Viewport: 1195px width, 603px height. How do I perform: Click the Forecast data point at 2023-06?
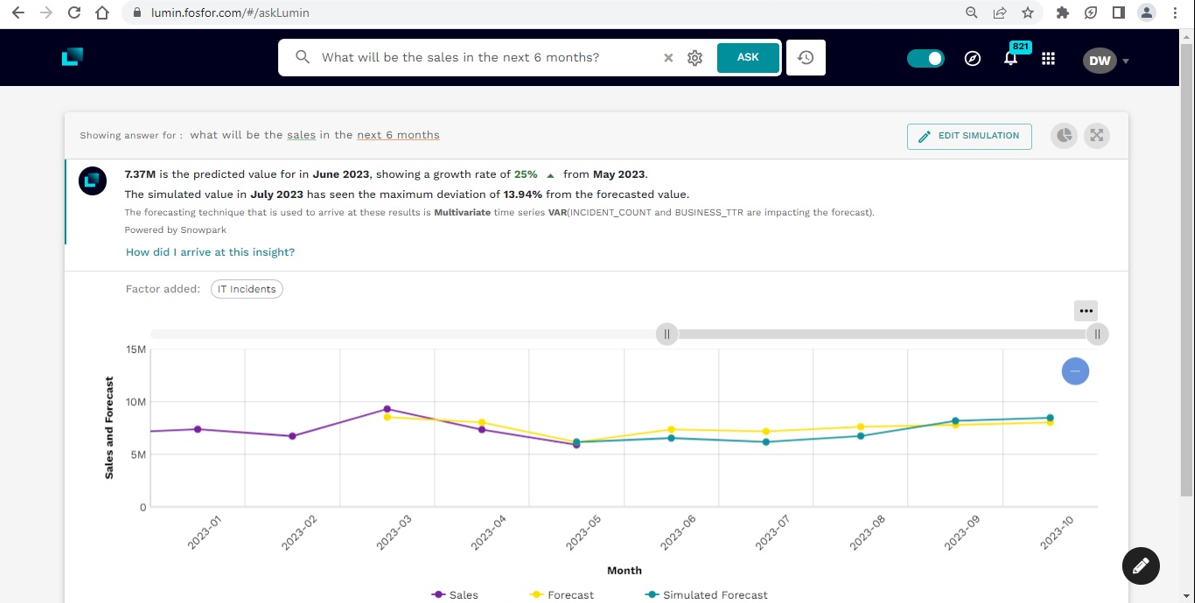click(671, 429)
